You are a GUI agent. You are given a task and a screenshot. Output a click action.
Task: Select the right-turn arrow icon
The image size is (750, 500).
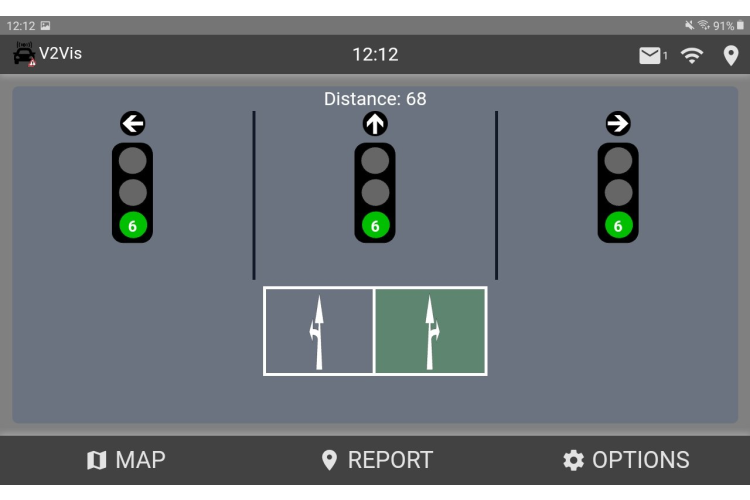pos(618,123)
